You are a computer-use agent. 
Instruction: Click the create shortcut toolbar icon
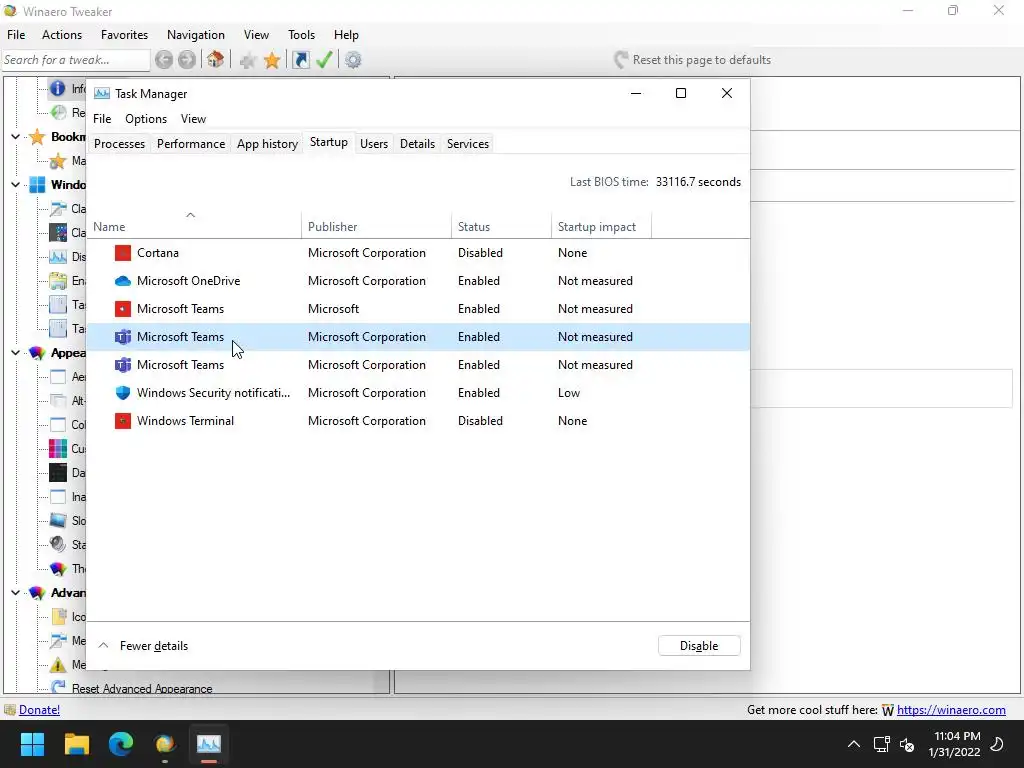[300, 60]
